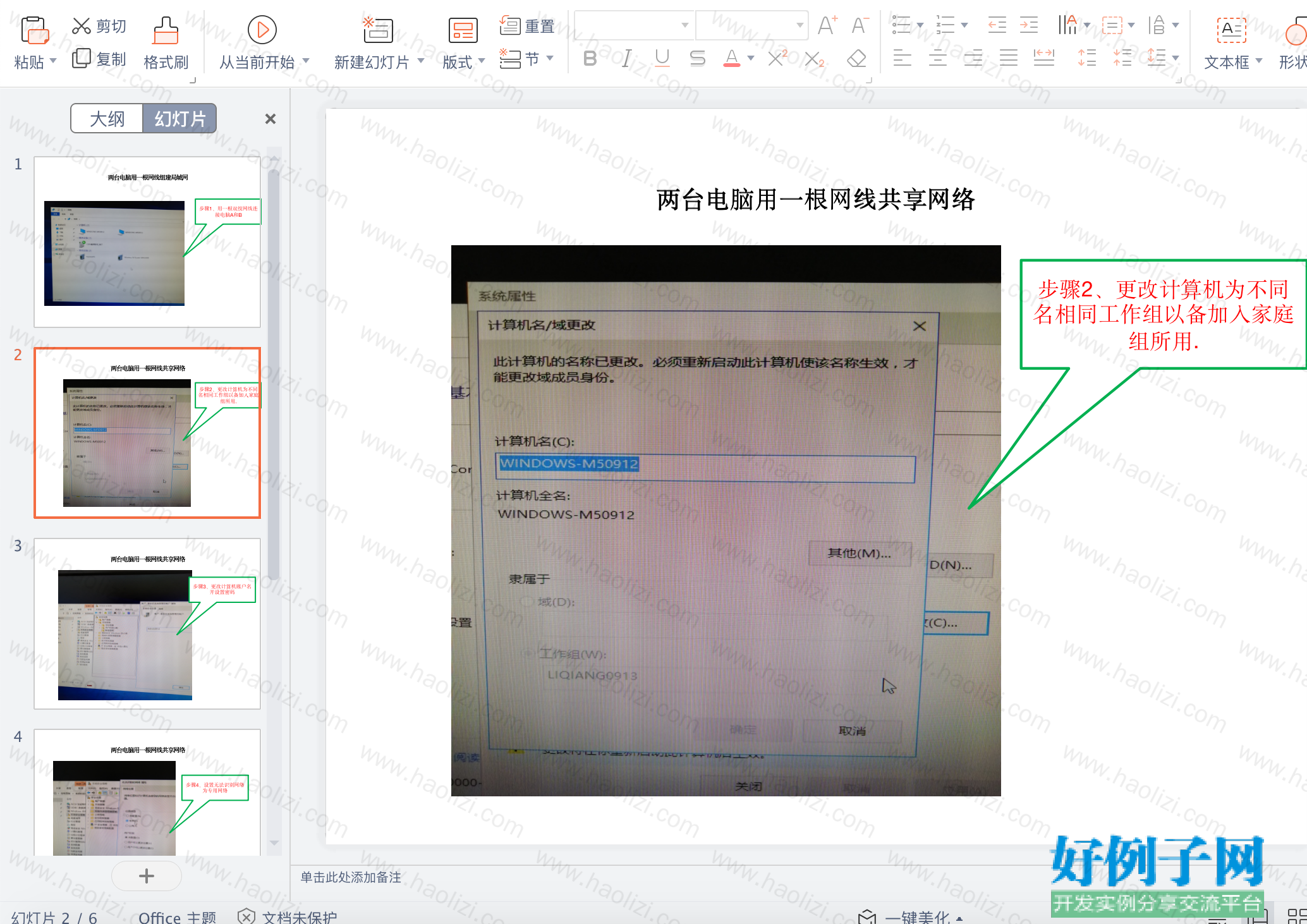
Task: Click the Reset (重置) button
Action: [527, 26]
